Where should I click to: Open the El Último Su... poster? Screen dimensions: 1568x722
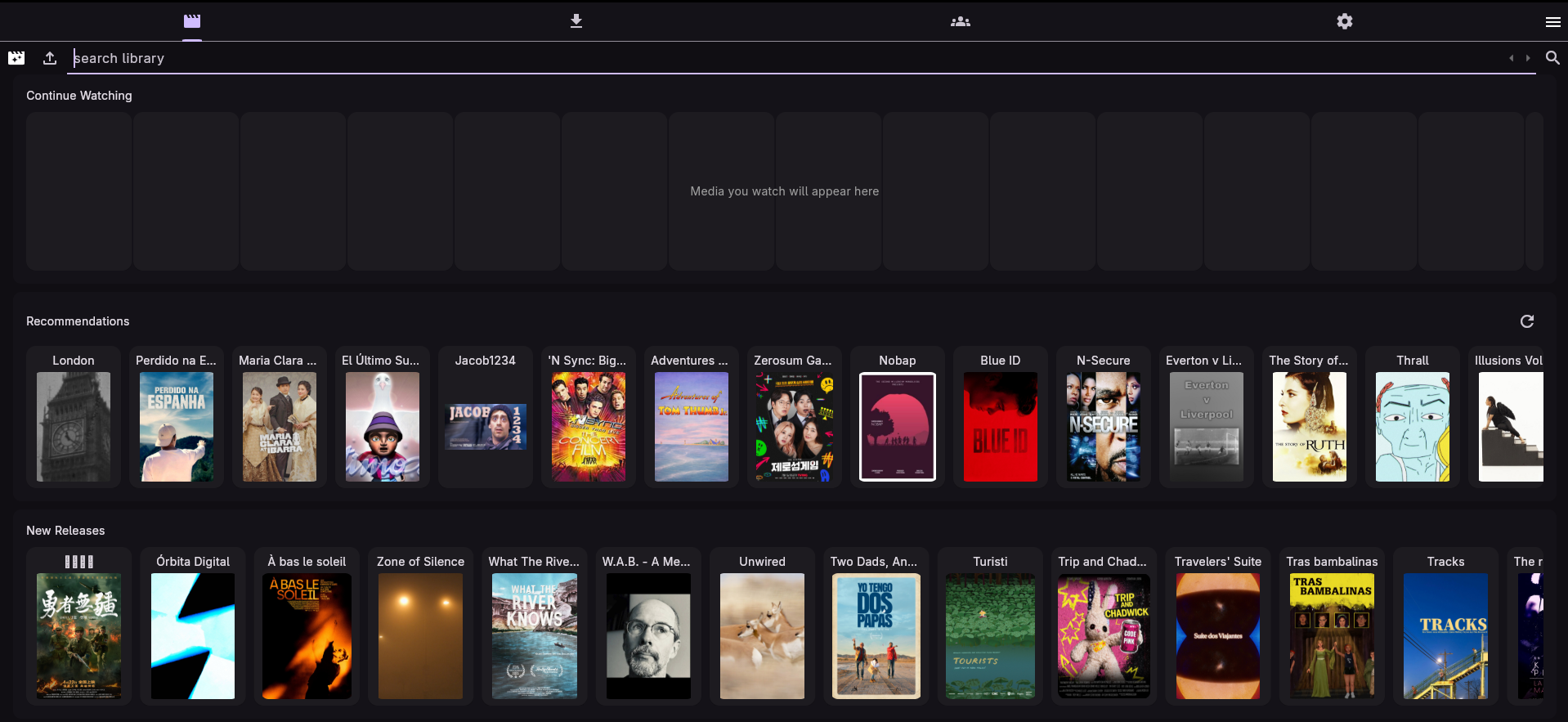383,427
